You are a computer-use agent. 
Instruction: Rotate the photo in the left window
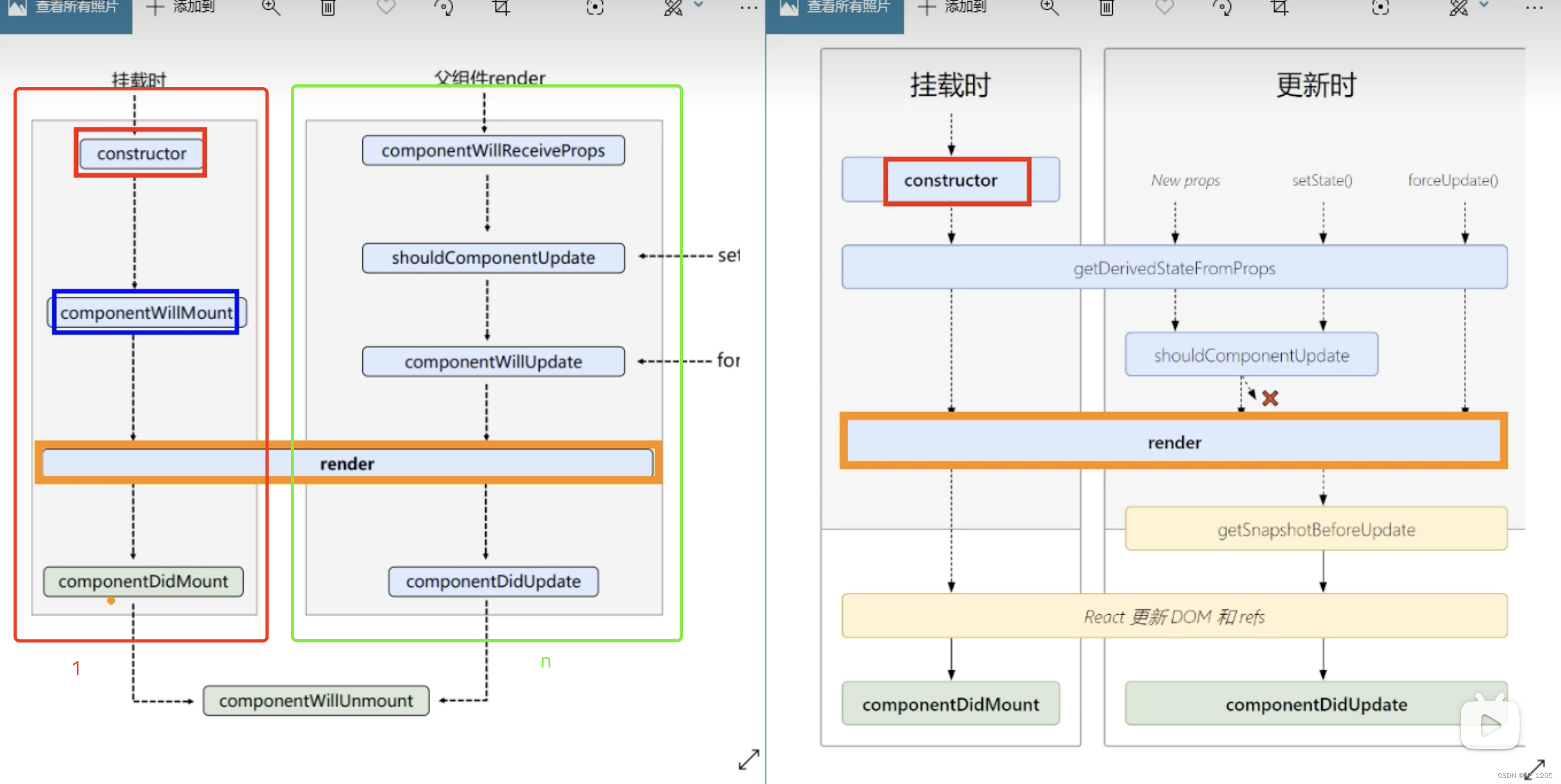click(443, 7)
